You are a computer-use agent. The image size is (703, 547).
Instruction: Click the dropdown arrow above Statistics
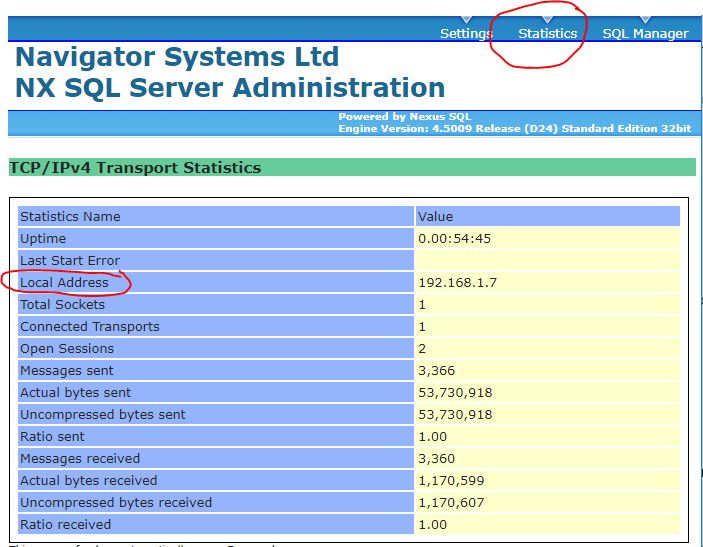547,19
